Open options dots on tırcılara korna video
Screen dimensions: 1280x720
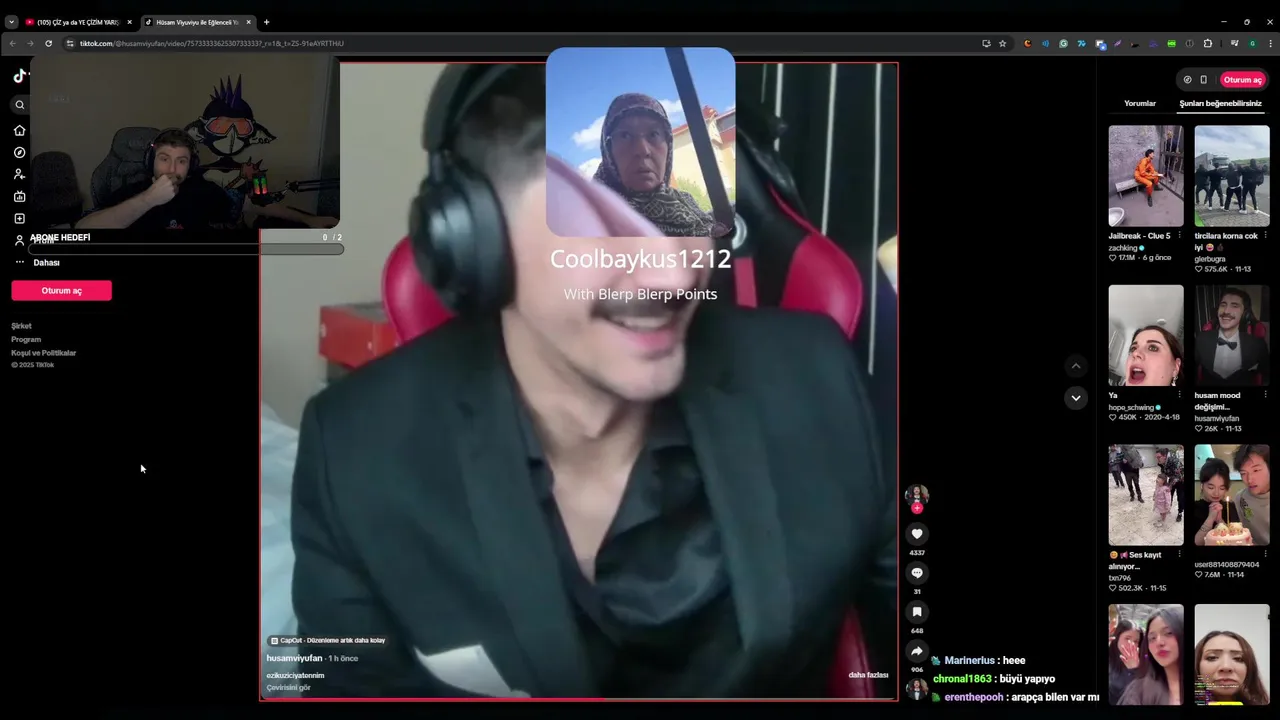click(x=1266, y=236)
